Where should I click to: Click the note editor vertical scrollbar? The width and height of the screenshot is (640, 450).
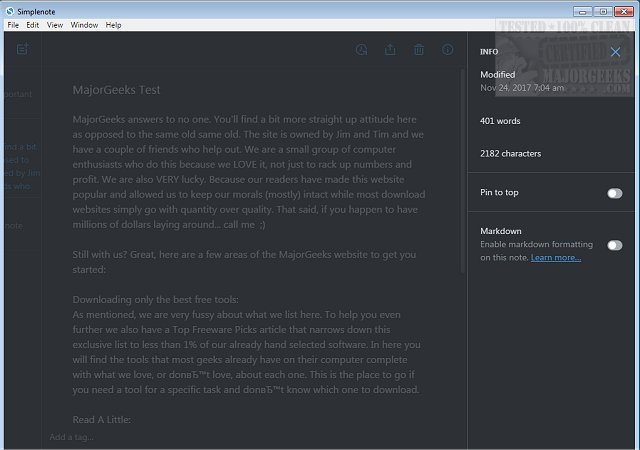coord(462,172)
